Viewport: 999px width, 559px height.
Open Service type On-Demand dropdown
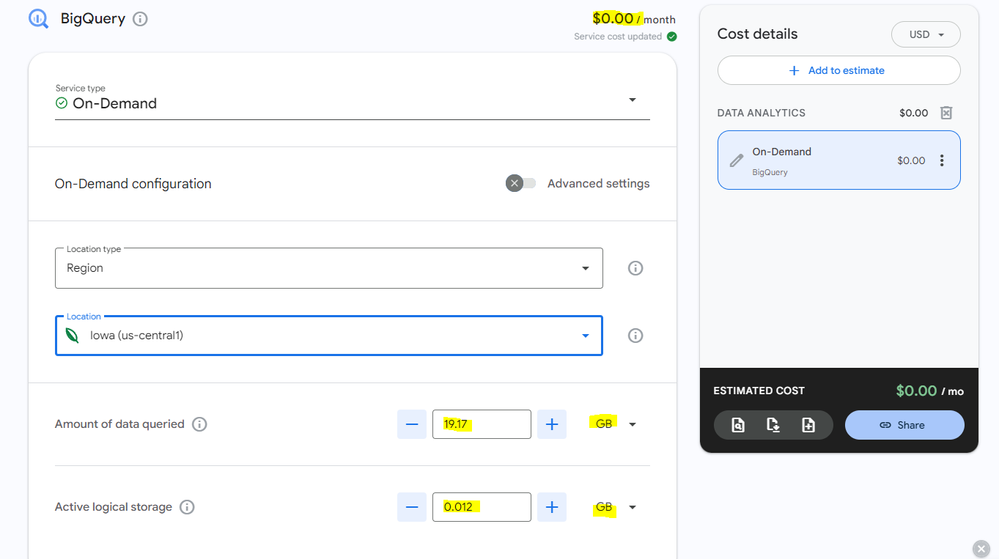coord(352,100)
